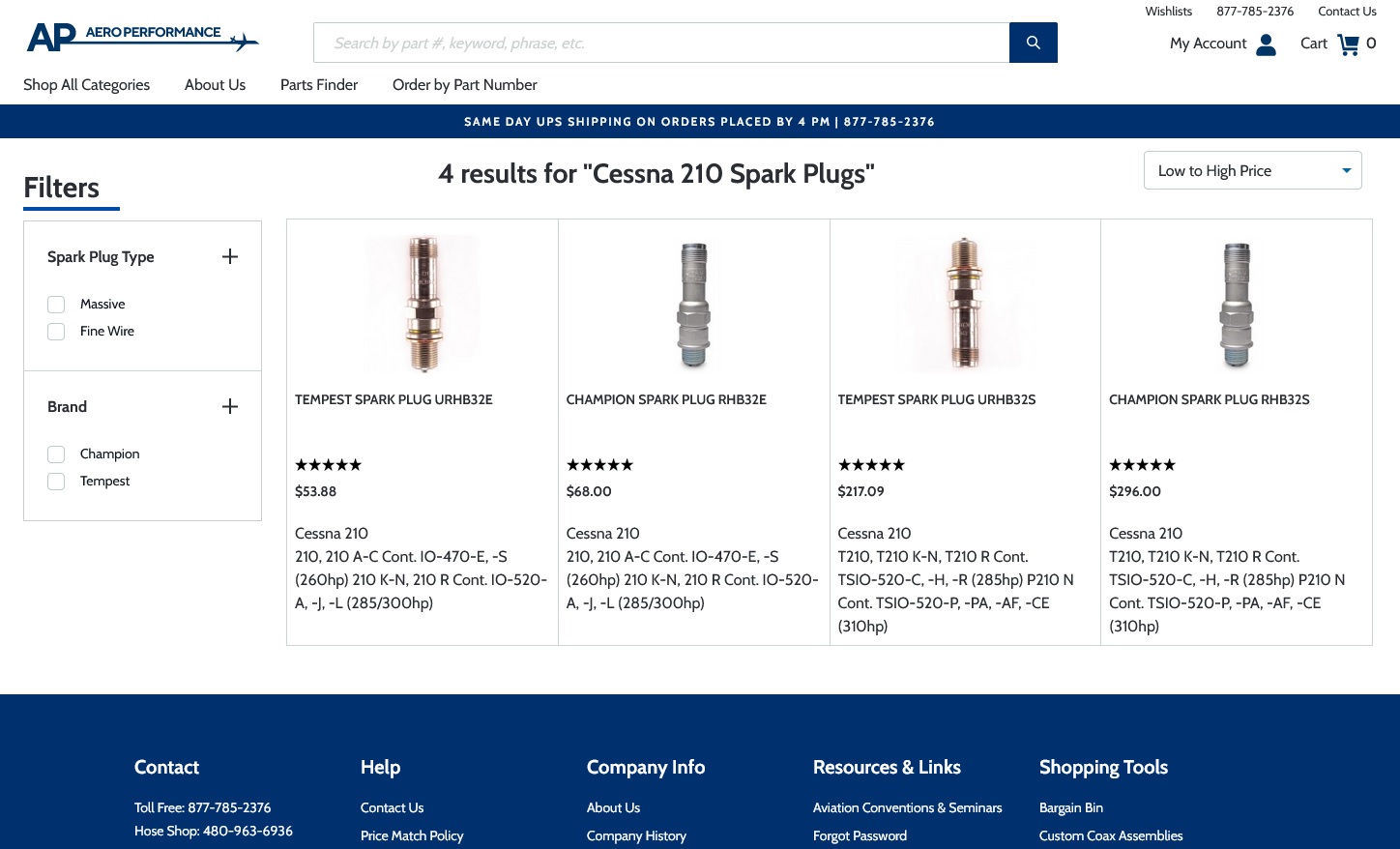Image resolution: width=1400 pixels, height=849 pixels.
Task: Open footer Custom Coax Assemblies link
Action: coord(1111,835)
